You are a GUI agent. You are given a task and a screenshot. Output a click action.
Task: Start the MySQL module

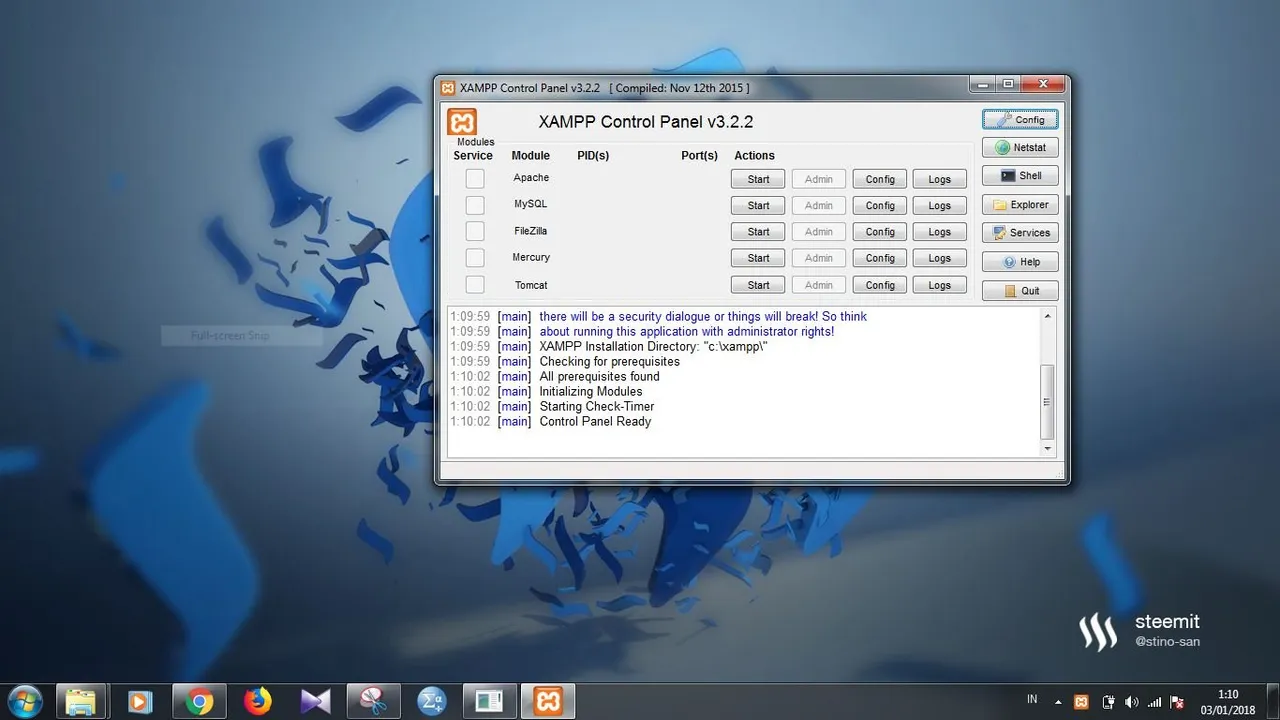[759, 205]
